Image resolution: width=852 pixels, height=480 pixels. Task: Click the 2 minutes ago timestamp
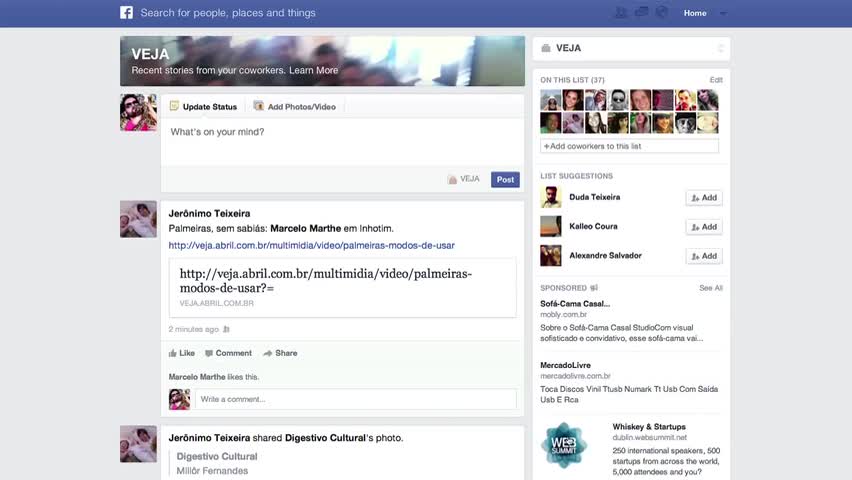coord(193,329)
